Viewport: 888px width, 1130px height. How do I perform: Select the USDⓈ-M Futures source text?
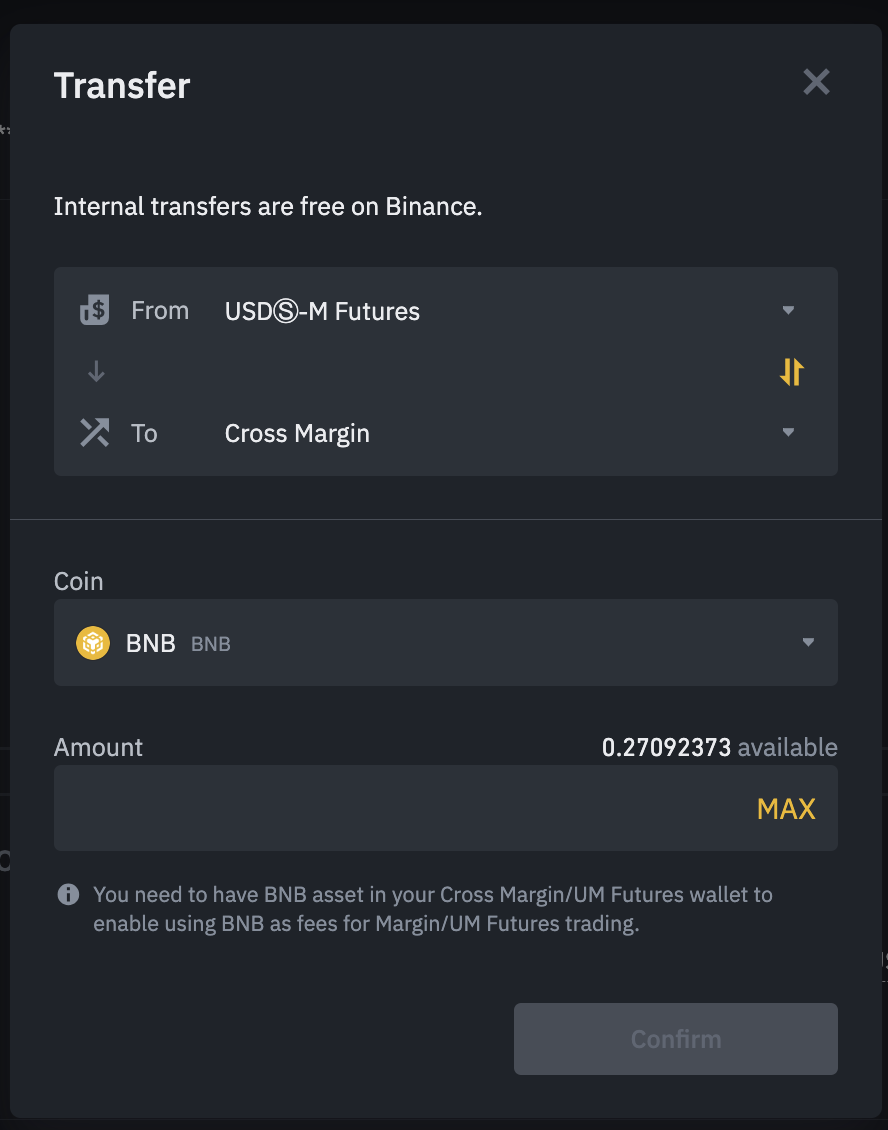pos(322,312)
